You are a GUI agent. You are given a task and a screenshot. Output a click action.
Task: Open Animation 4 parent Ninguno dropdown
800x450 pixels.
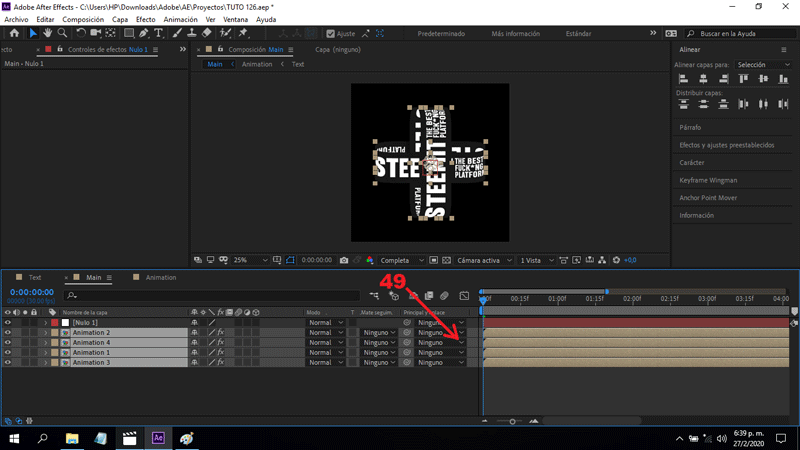pyautogui.click(x=441, y=342)
